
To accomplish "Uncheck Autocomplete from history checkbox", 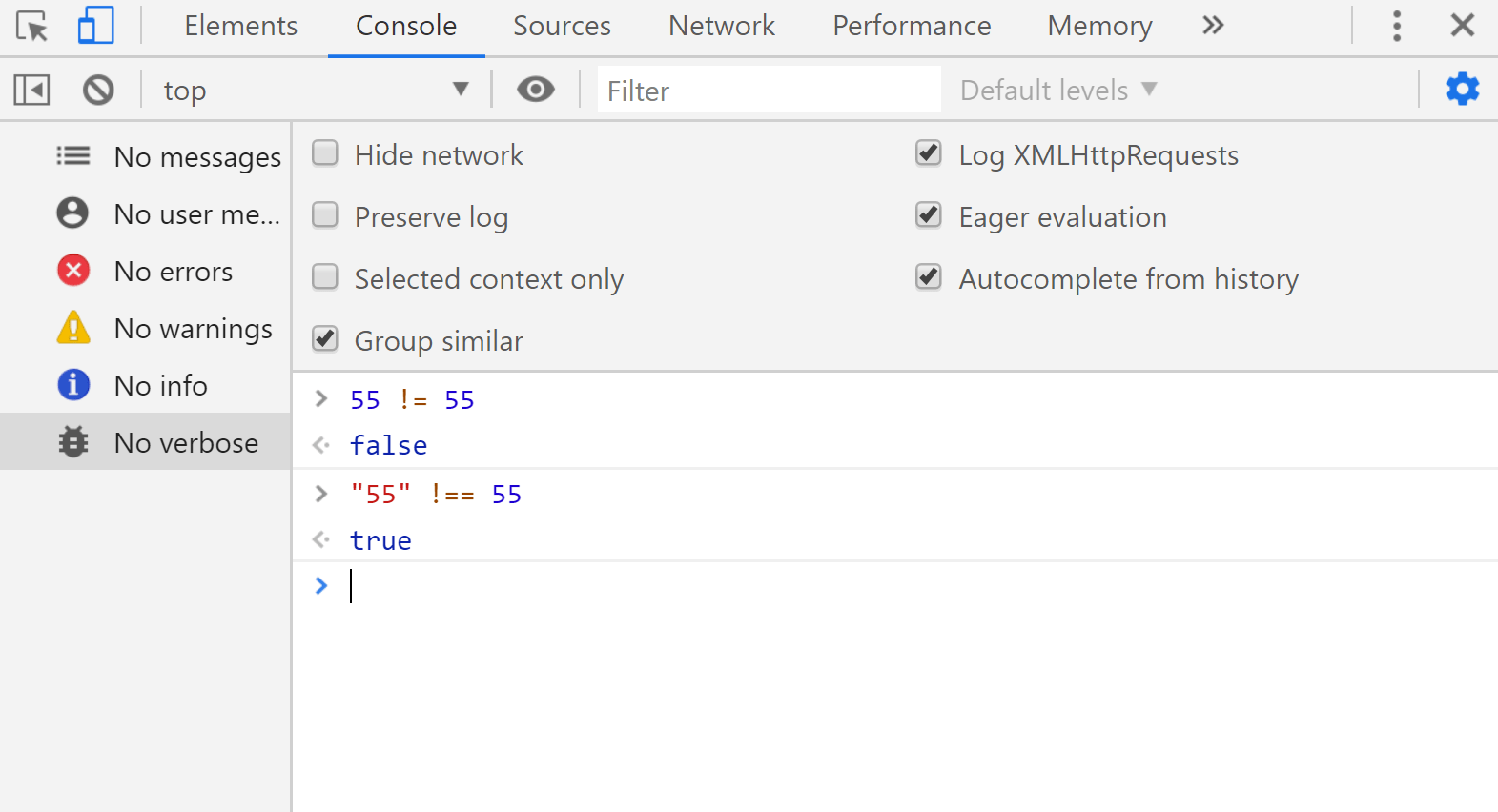I will (929, 278).
